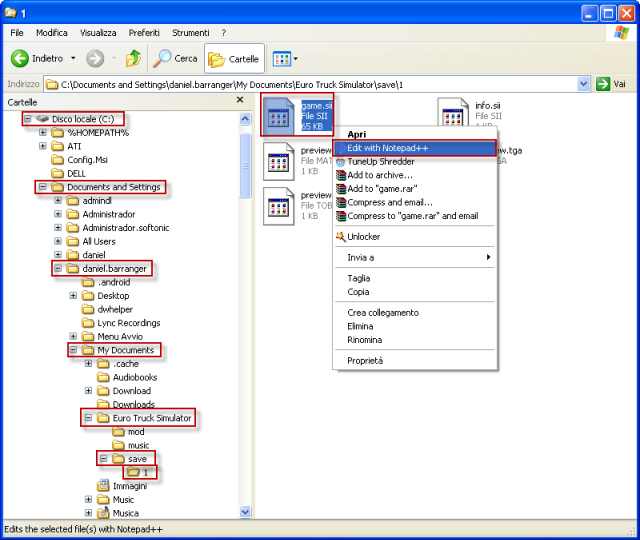Click the green Forward arrow icon

point(96,59)
